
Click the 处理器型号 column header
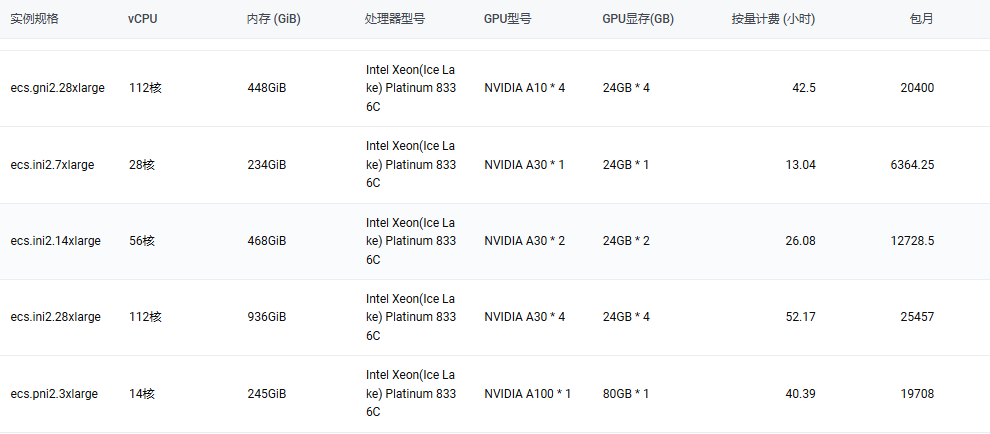(395, 19)
